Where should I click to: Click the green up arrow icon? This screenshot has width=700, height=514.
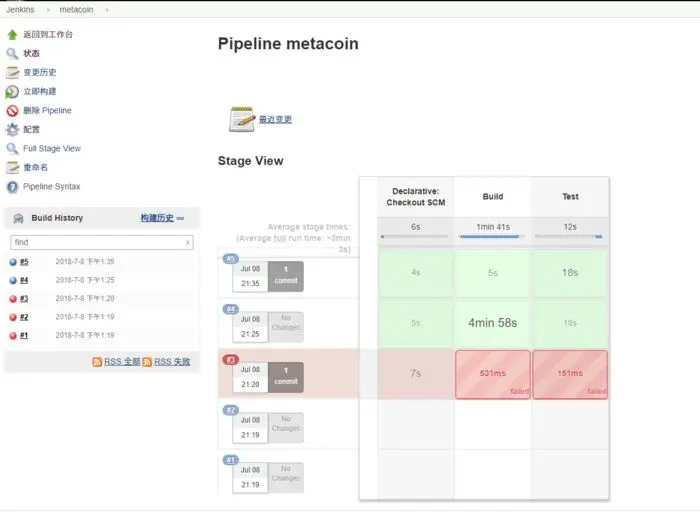tap(12, 34)
